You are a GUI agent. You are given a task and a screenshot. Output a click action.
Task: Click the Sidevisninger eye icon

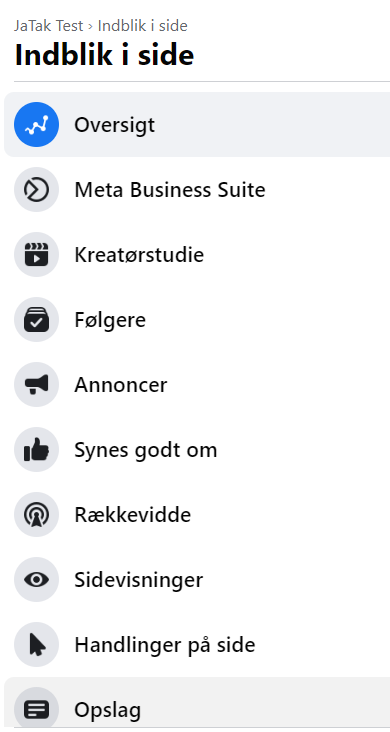click(36, 579)
